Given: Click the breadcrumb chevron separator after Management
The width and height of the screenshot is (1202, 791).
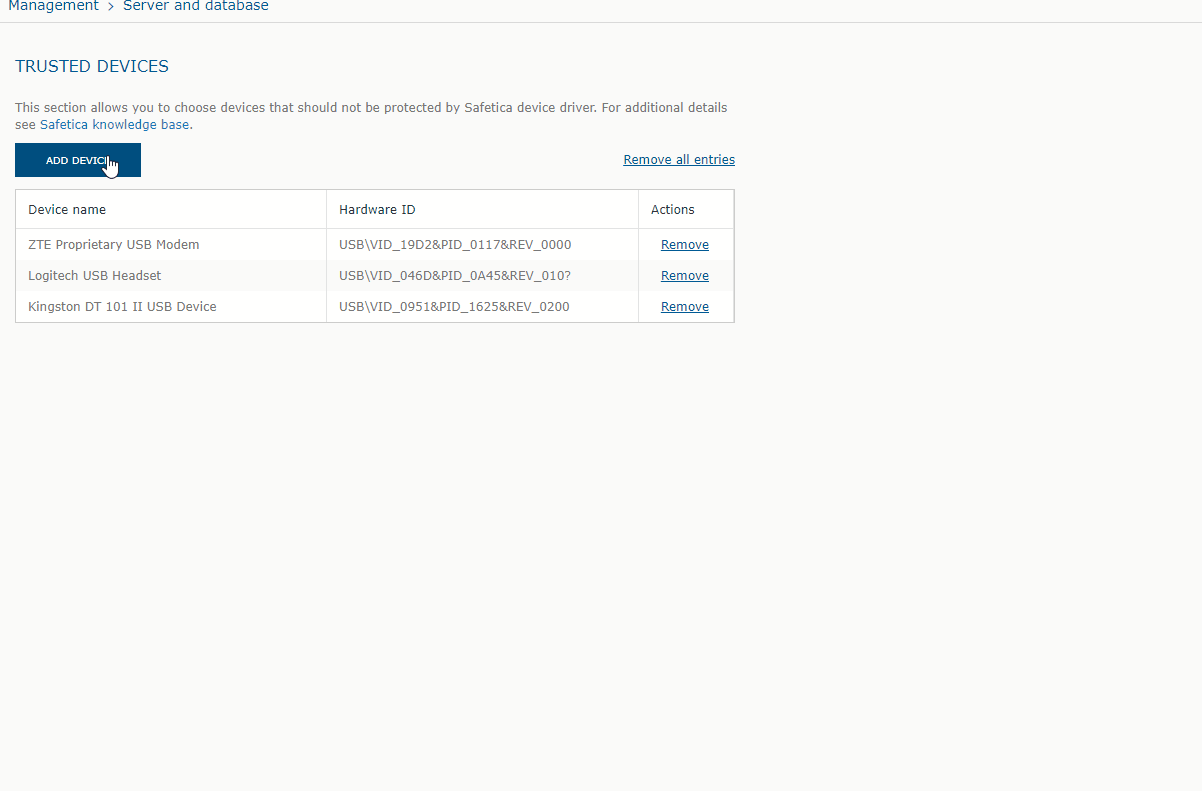Looking at the screenshot, I should click(111, 6).
